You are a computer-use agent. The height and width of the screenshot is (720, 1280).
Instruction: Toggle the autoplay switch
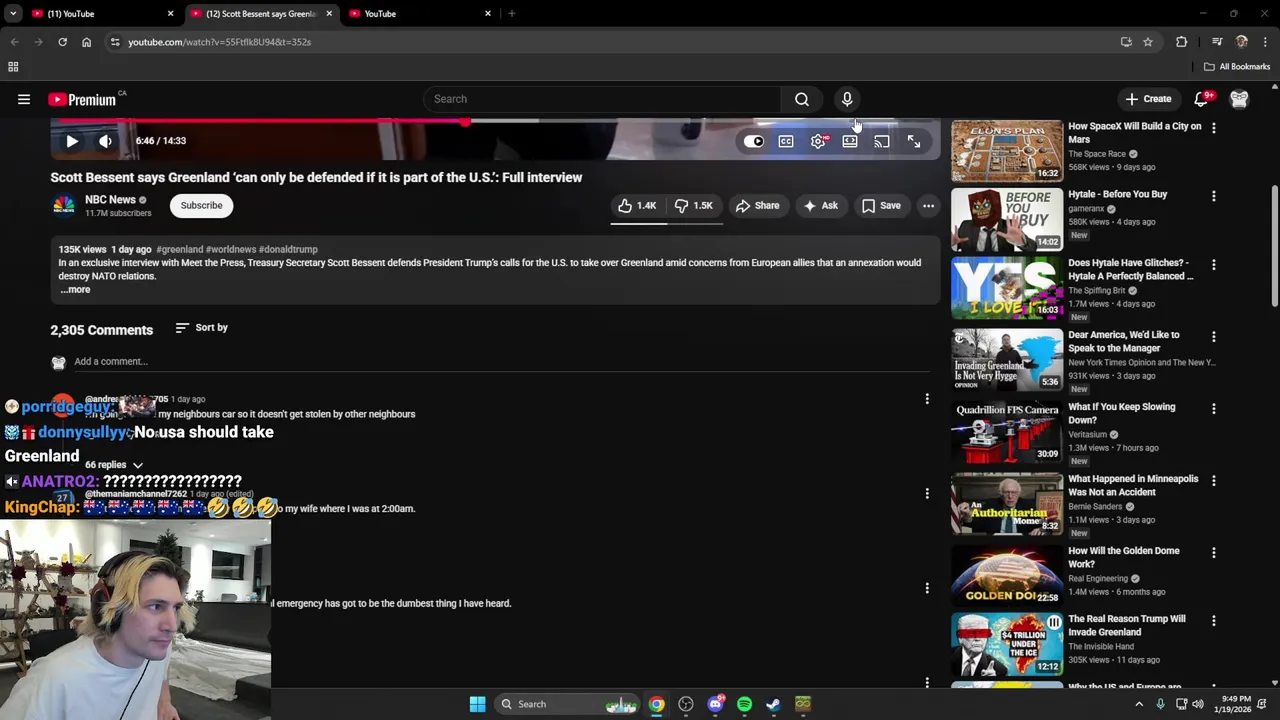coord(754,142)
